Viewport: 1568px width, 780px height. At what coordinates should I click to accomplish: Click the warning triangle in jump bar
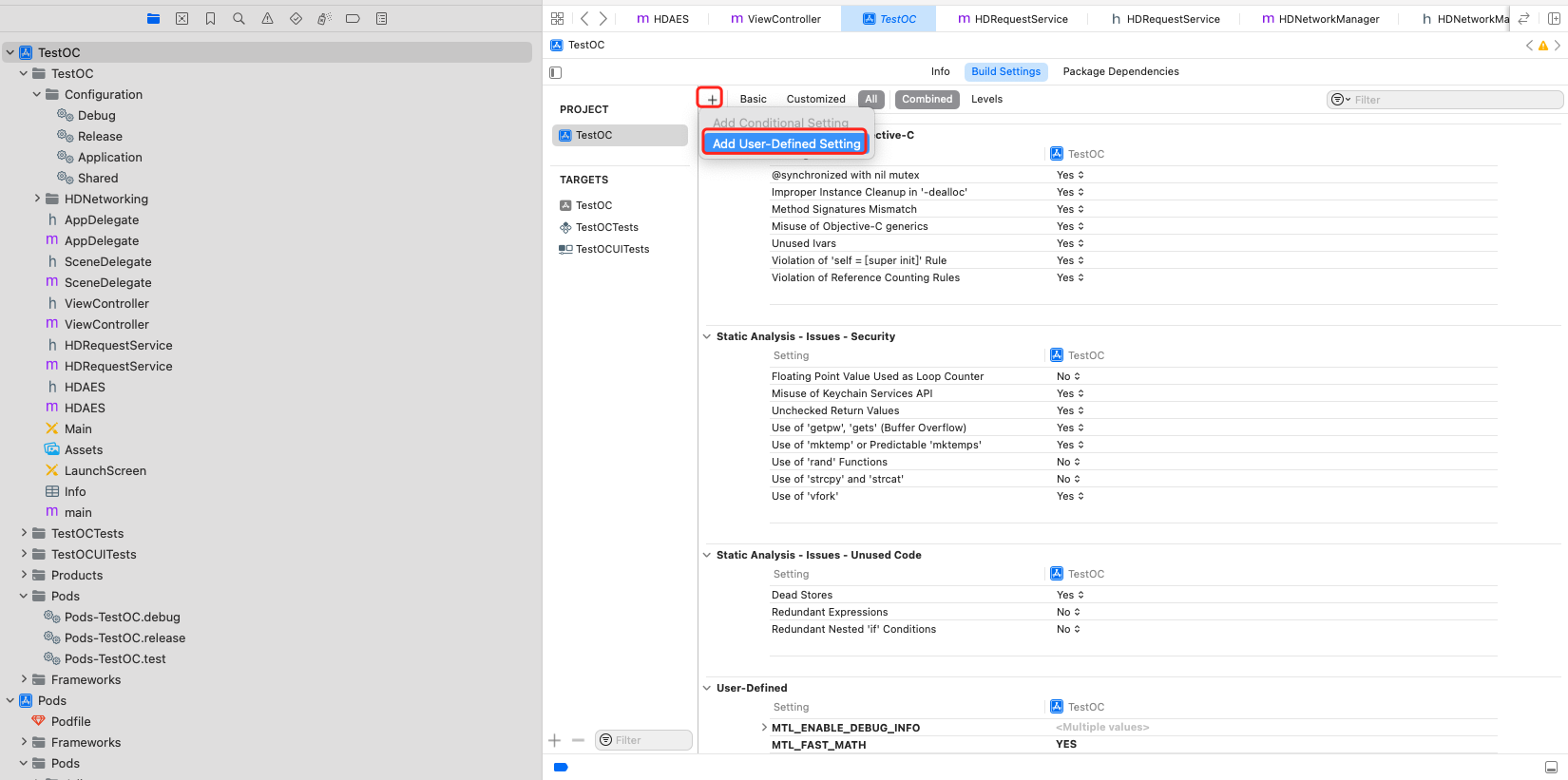(x=1543, y=46)
